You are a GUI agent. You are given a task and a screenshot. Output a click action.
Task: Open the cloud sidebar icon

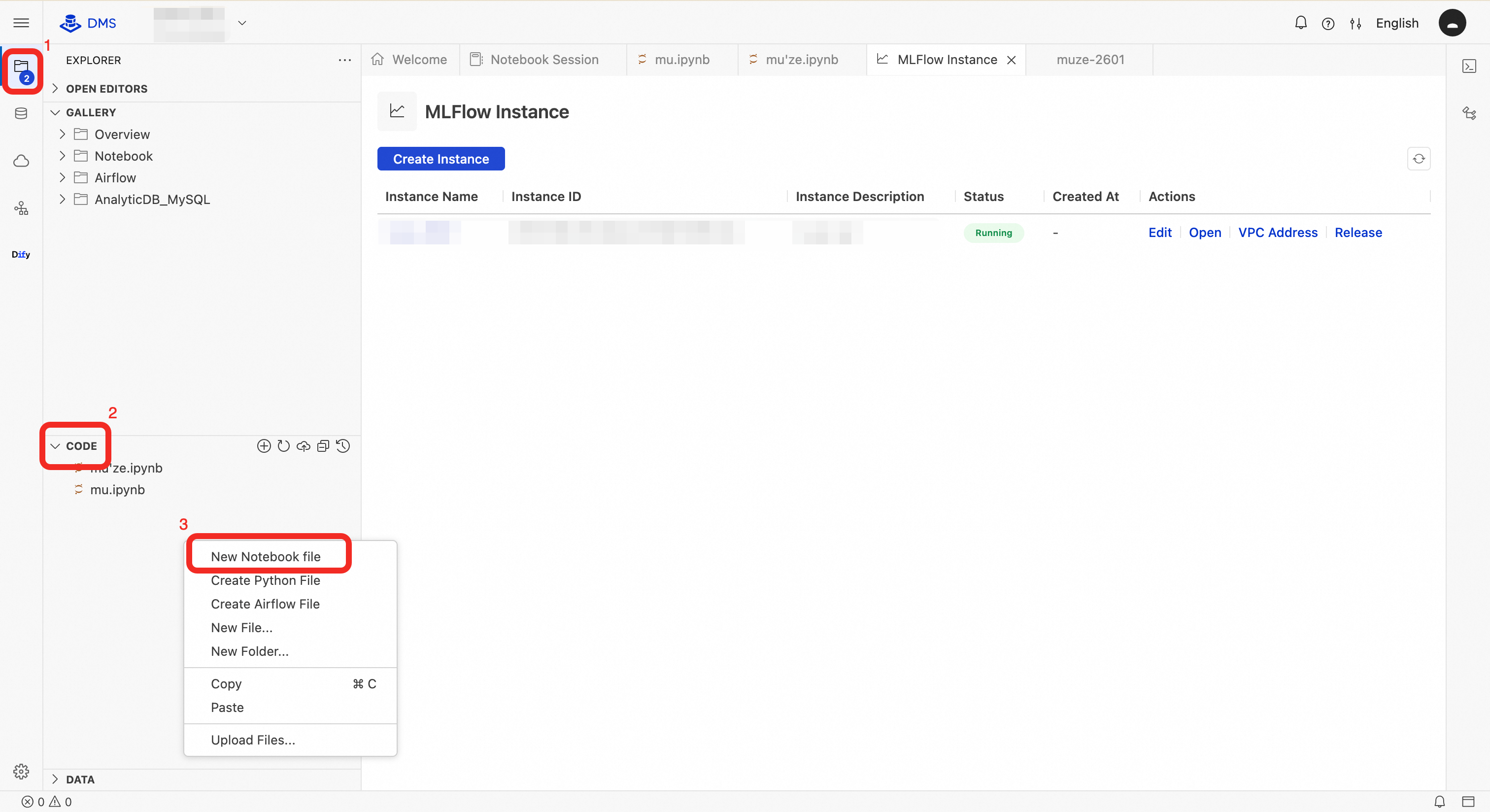tap(21, 161)
